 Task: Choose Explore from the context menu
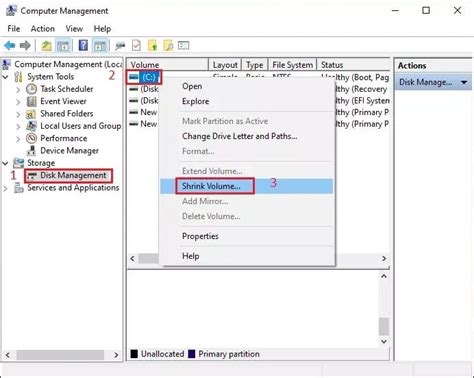247,101
